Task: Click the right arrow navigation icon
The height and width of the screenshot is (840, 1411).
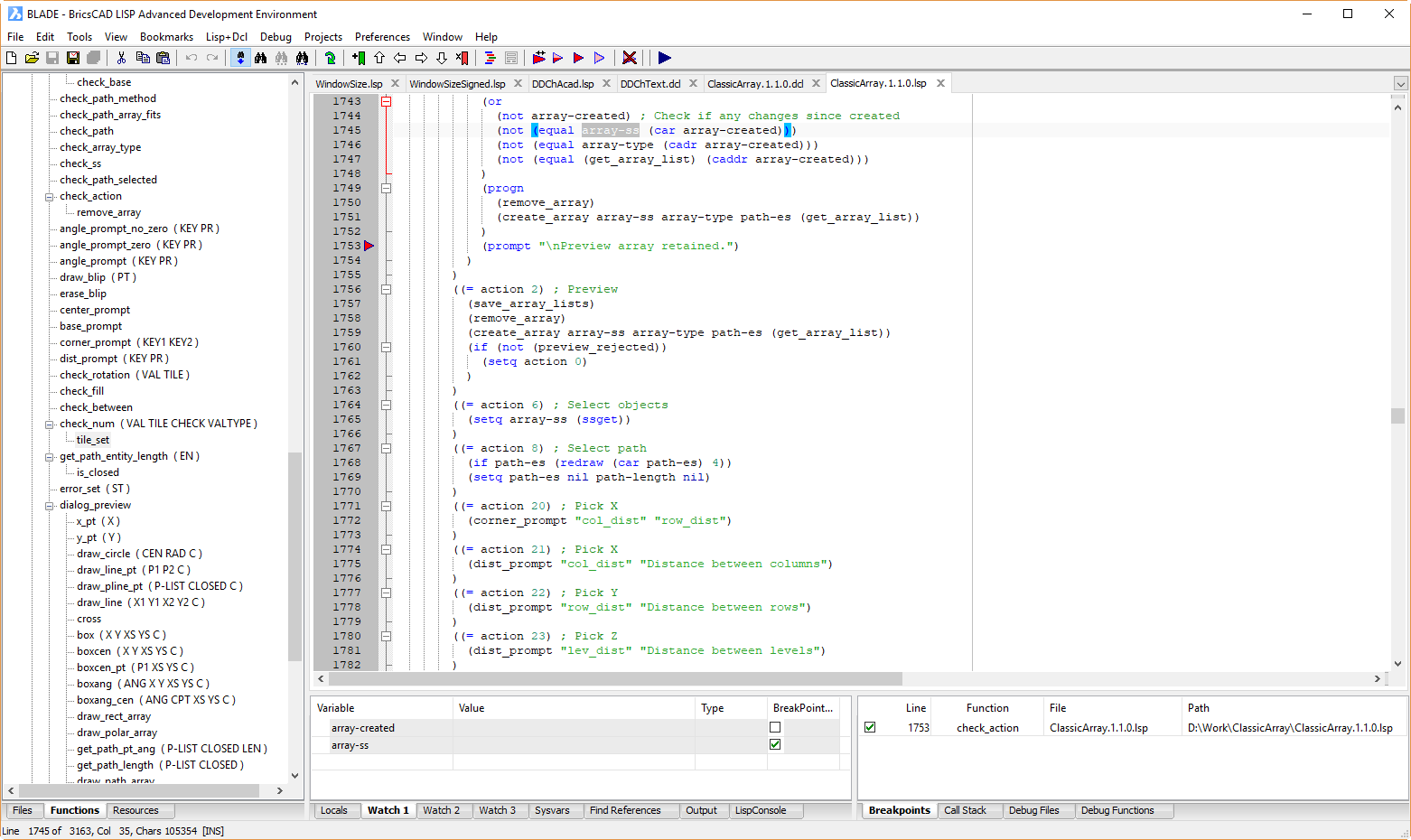Action: 421,58
